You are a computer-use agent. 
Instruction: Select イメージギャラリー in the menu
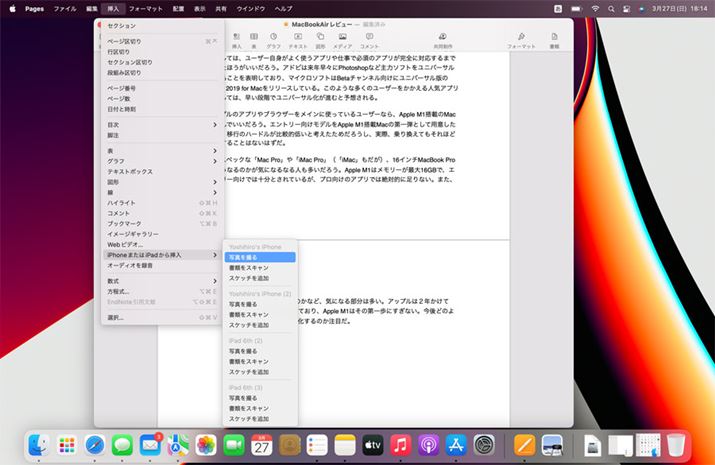[161, 234]
